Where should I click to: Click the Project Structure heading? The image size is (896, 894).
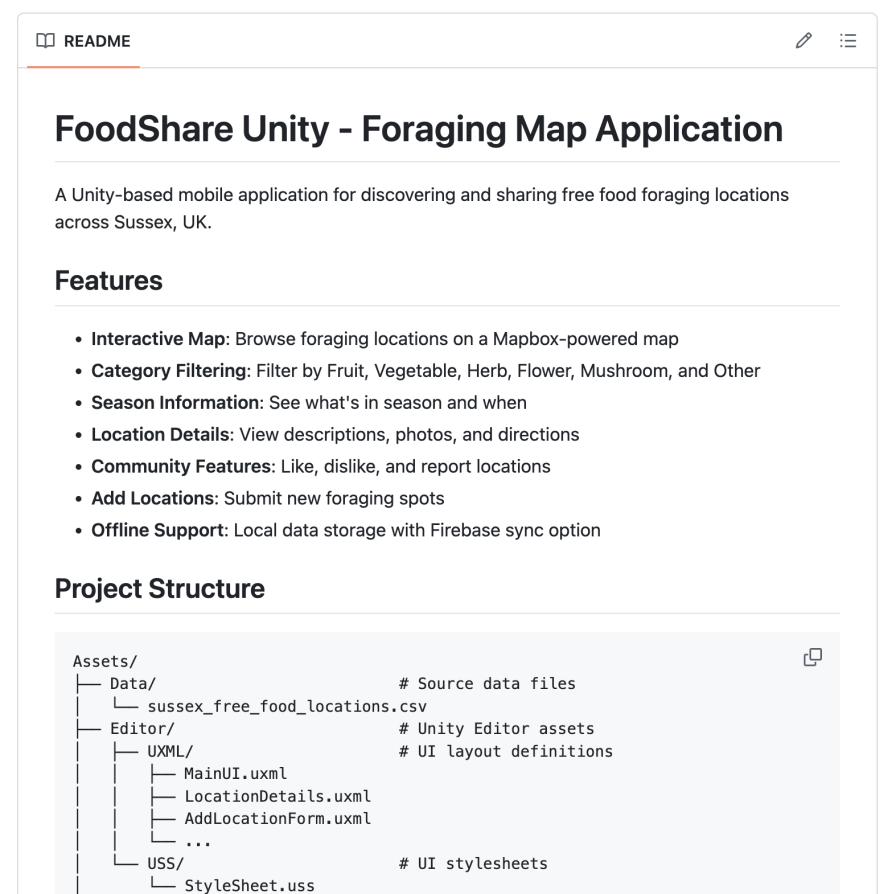point(160,589)
